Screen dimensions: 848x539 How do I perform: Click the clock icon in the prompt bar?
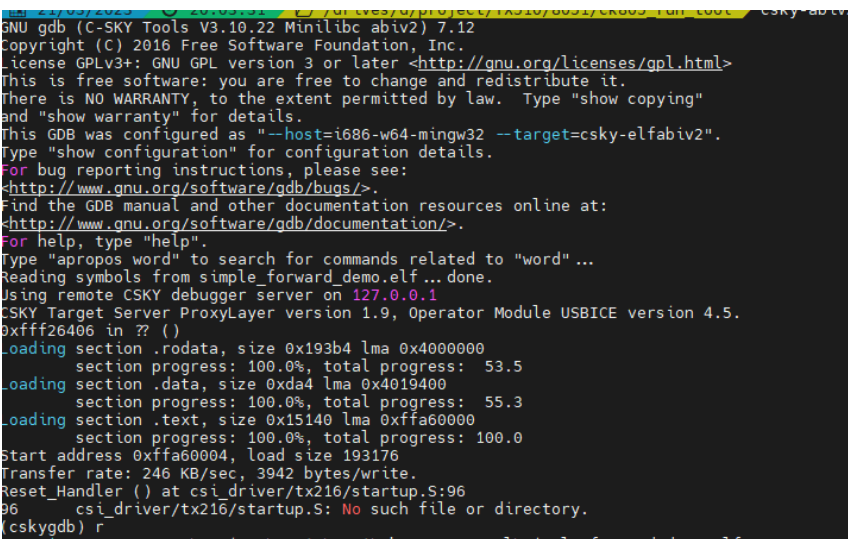click(x=169, y=11)
